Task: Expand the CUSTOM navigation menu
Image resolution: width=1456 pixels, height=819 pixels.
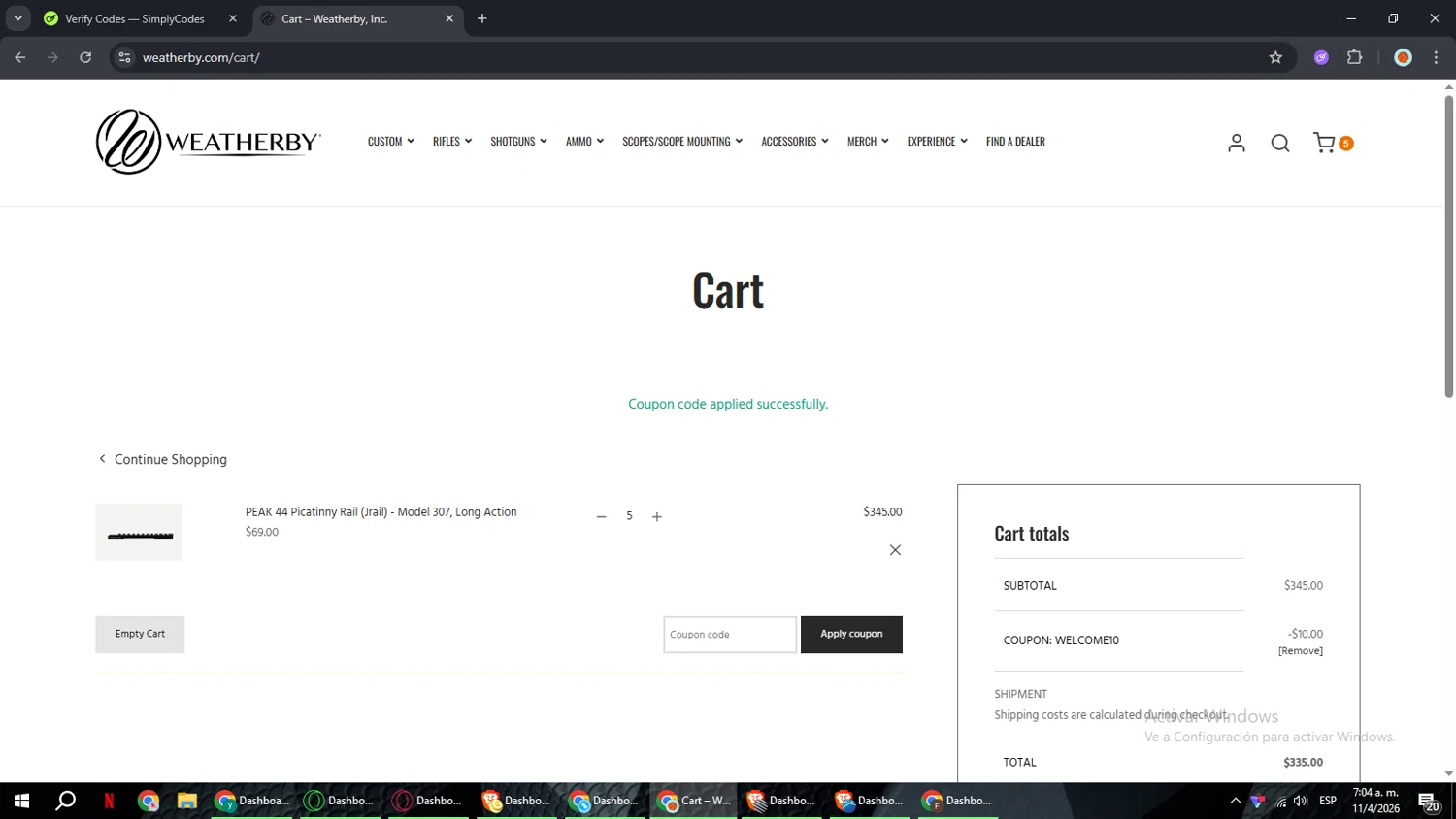Action: (x=391, y=142)
